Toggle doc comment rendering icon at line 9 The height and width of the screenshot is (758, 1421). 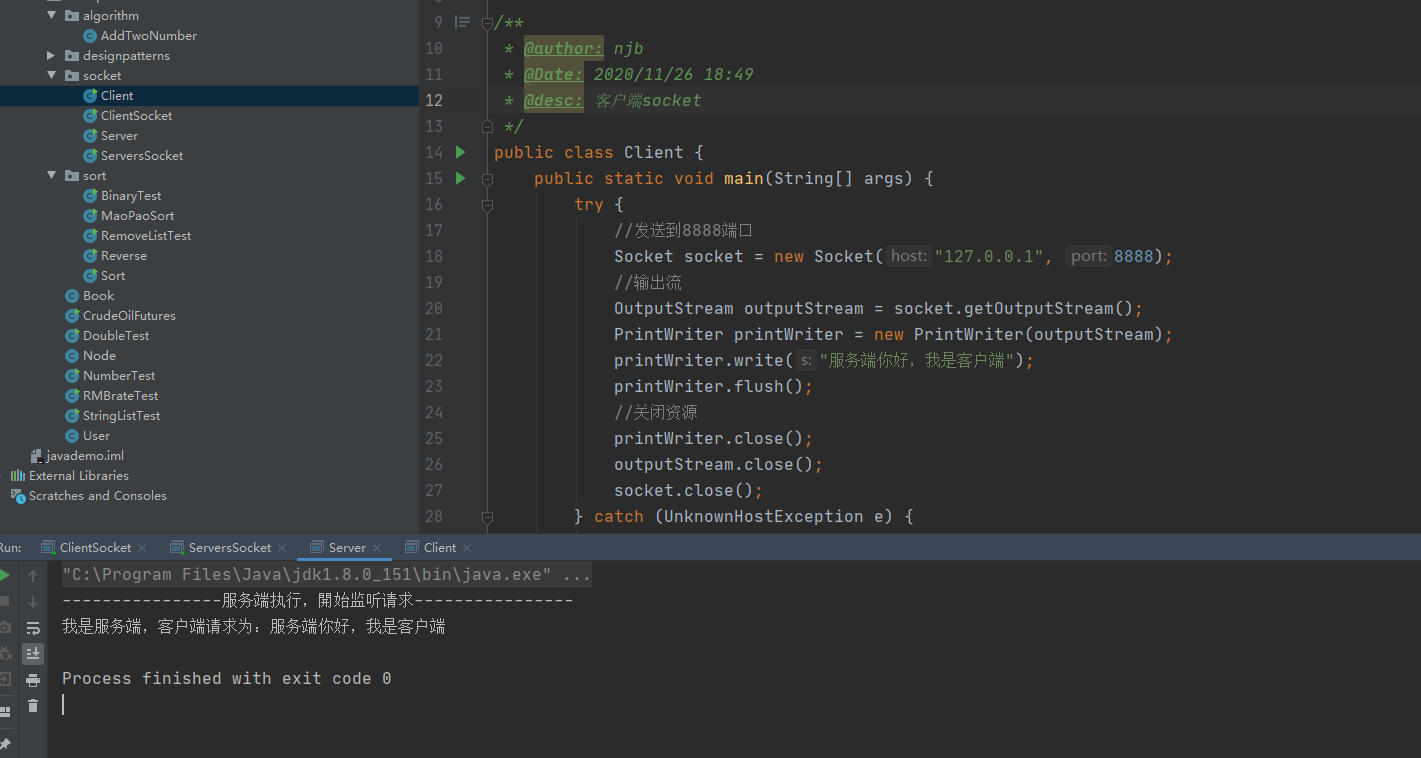(462, 22)
